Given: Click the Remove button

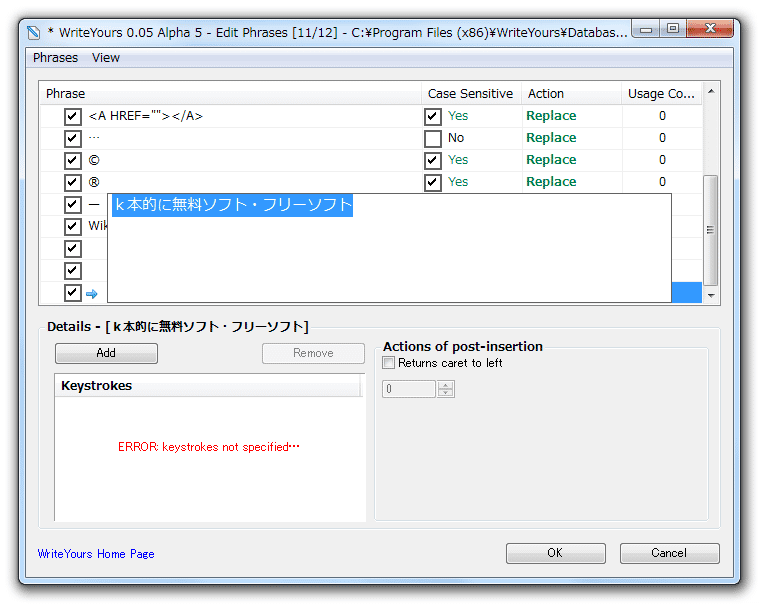Looking at the screenshot, I should 313,353.
